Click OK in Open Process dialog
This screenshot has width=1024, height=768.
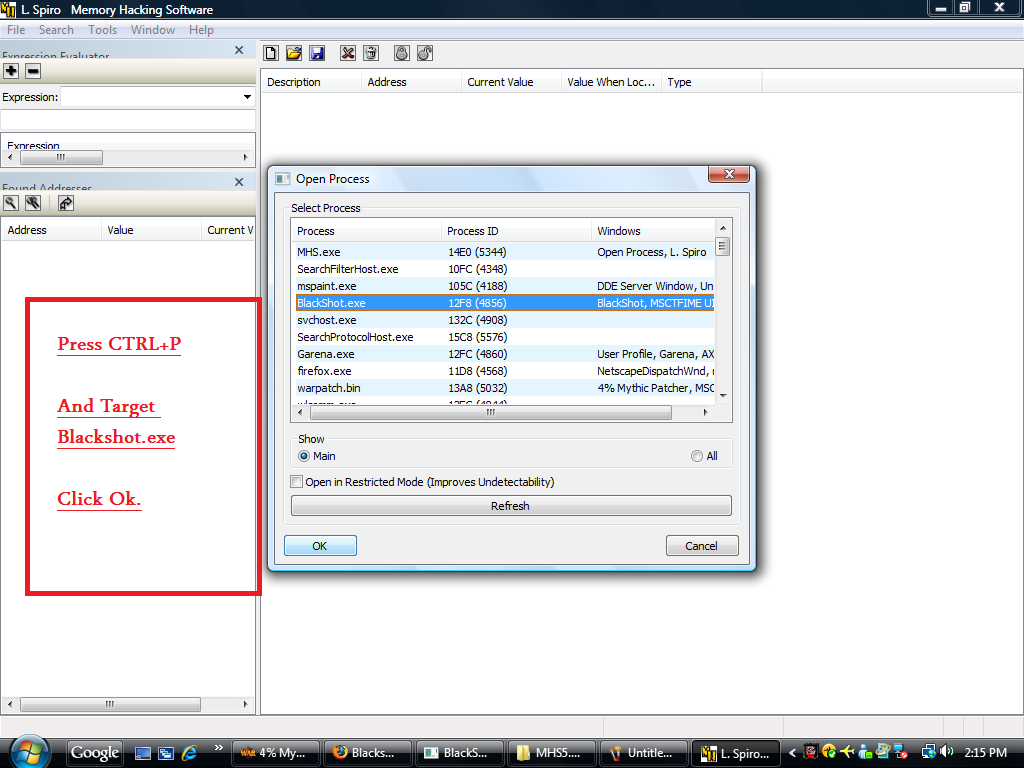320,546
